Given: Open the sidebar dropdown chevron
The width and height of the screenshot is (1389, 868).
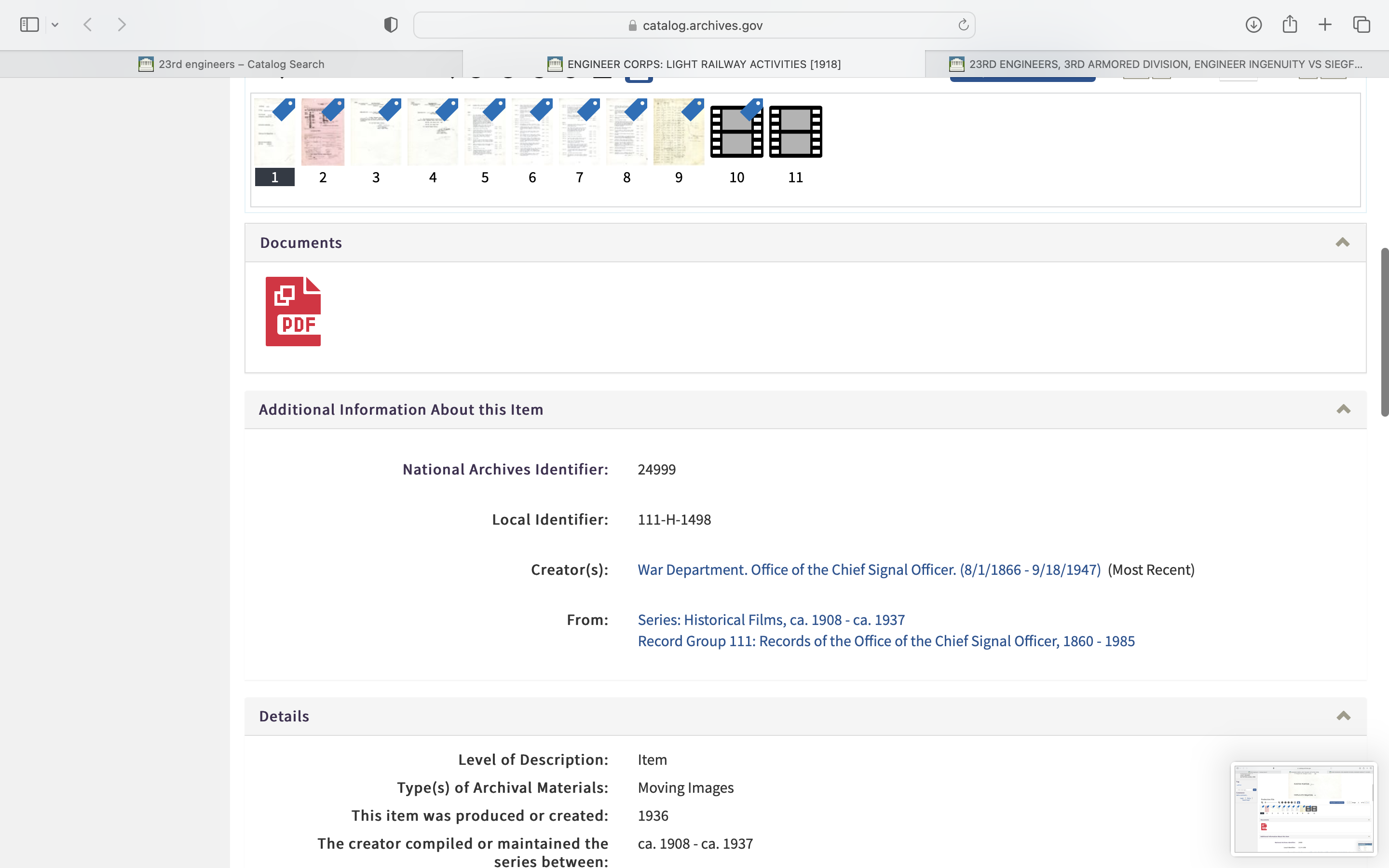Looking at the screenshot, I should click(55, 25).
